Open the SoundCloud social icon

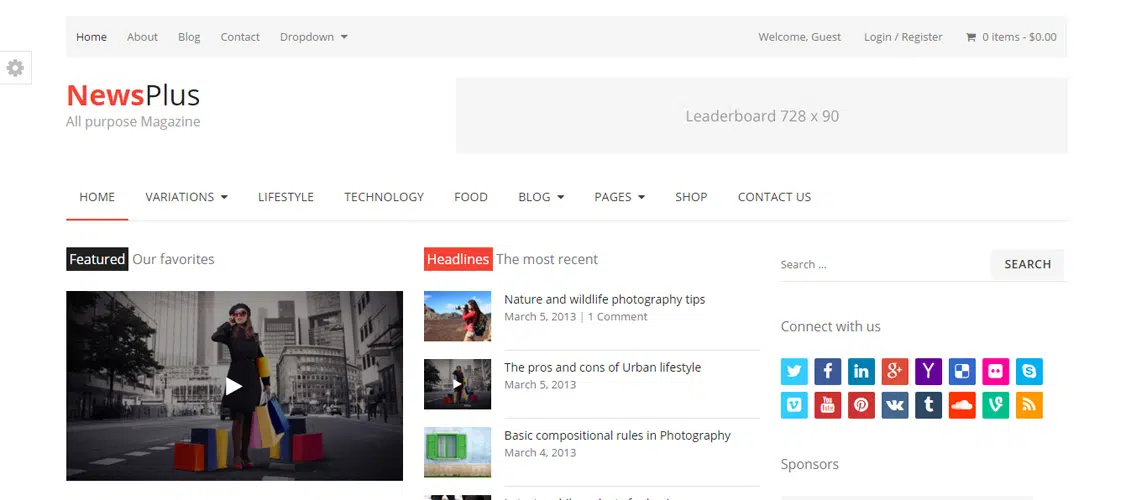[961, 405]
